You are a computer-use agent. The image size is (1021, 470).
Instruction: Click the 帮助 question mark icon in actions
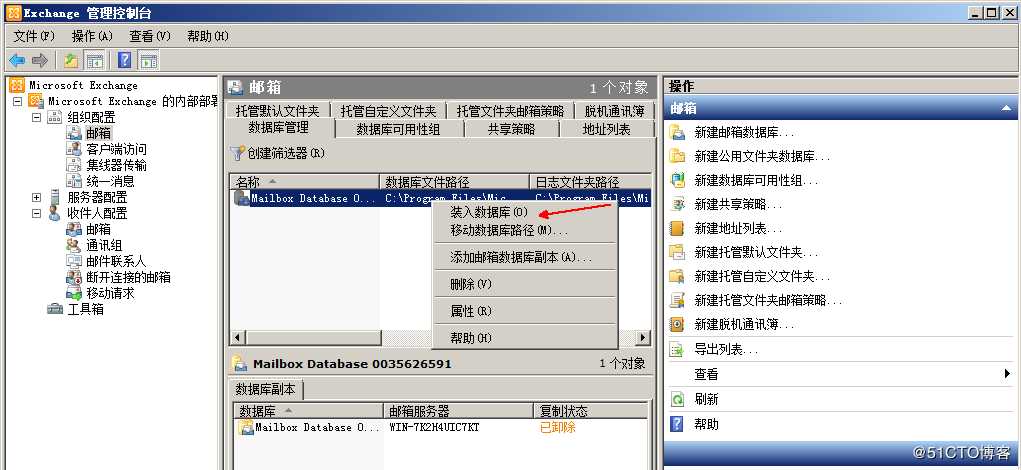[x=678, y=424]
